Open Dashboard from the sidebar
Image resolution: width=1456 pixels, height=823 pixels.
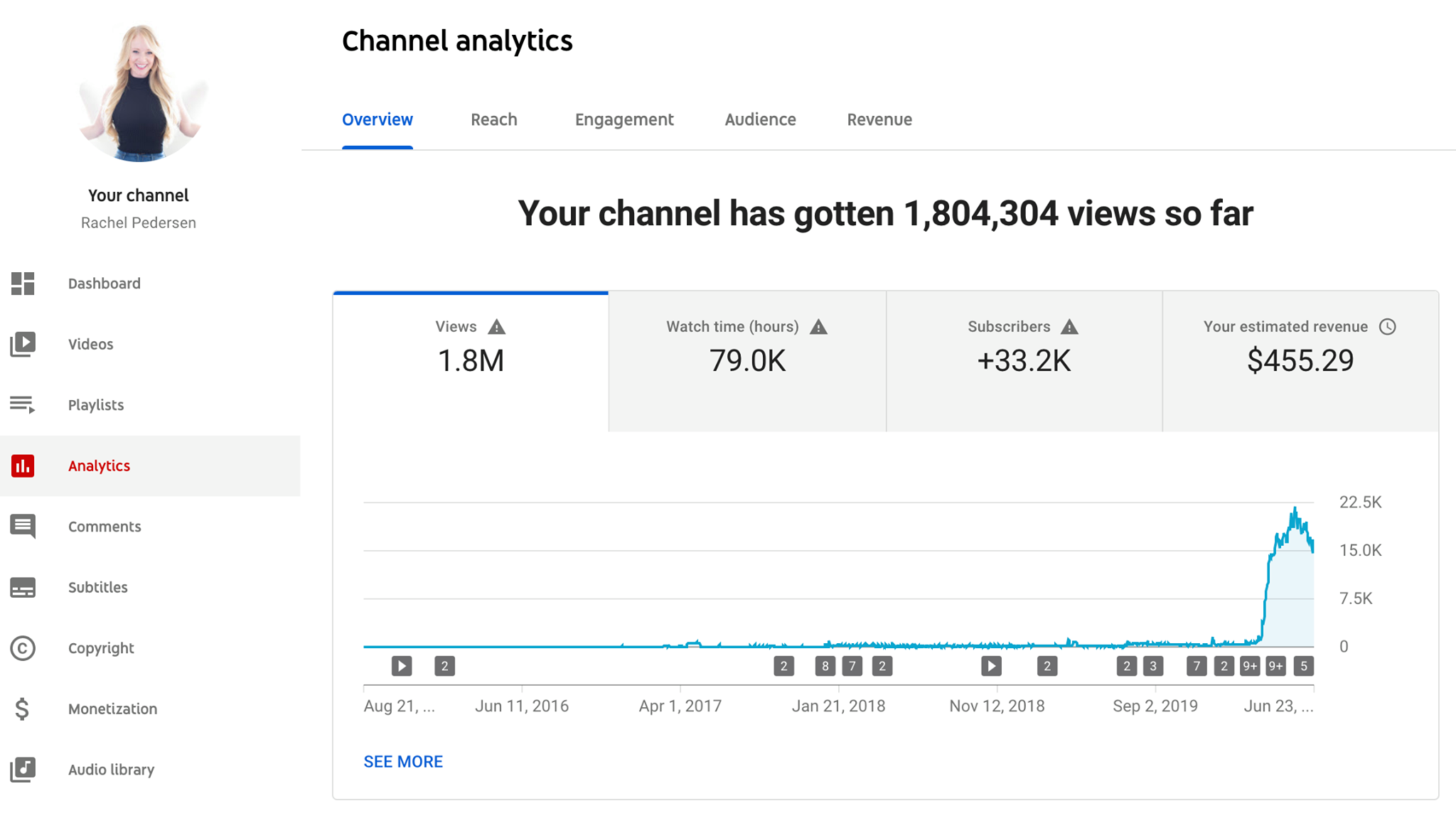104,283
